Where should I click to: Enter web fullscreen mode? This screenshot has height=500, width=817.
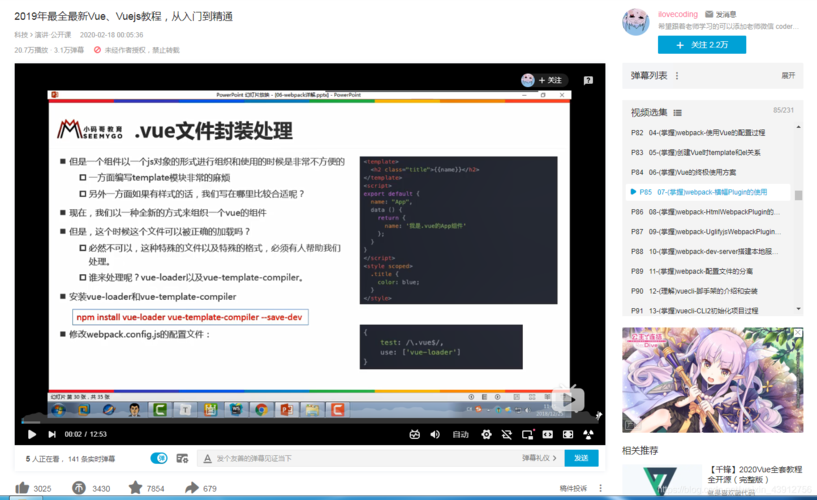568,434
